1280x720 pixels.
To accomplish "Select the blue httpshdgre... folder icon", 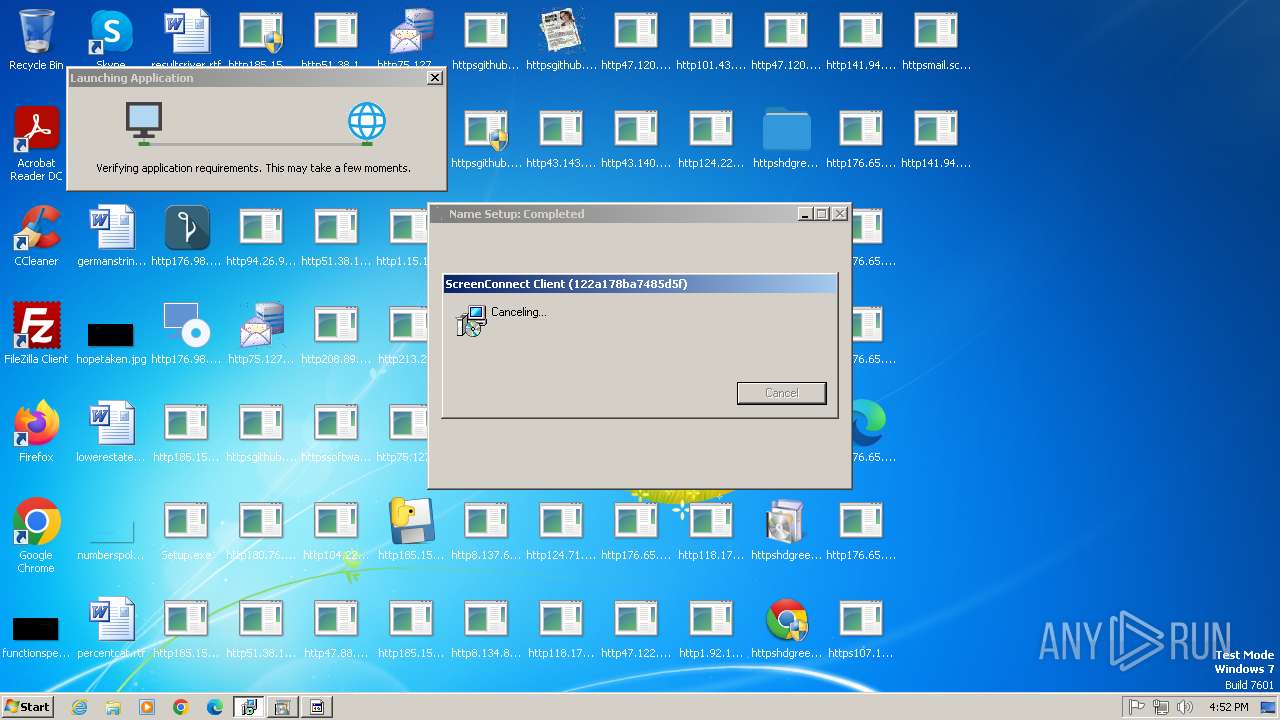I will pos(786,138).
